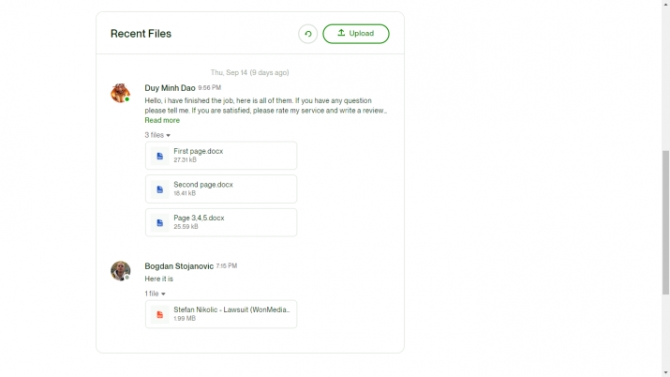Select the Duy Minh Dao sender name

[x=170, y=88]
